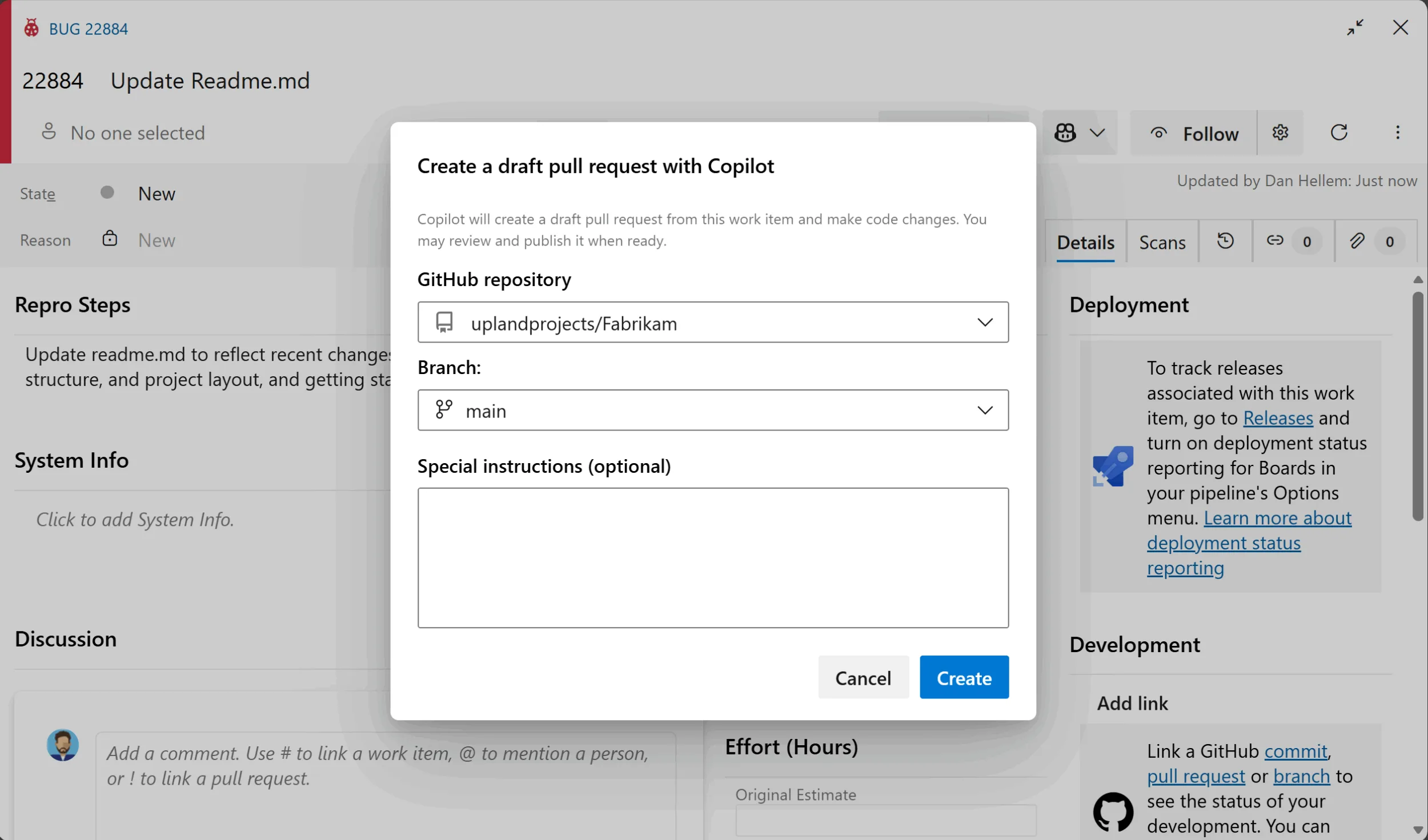The height and width of the screenshot is (840, 1428).
Task: Refresh the work item
Action: pos(1339,132)
